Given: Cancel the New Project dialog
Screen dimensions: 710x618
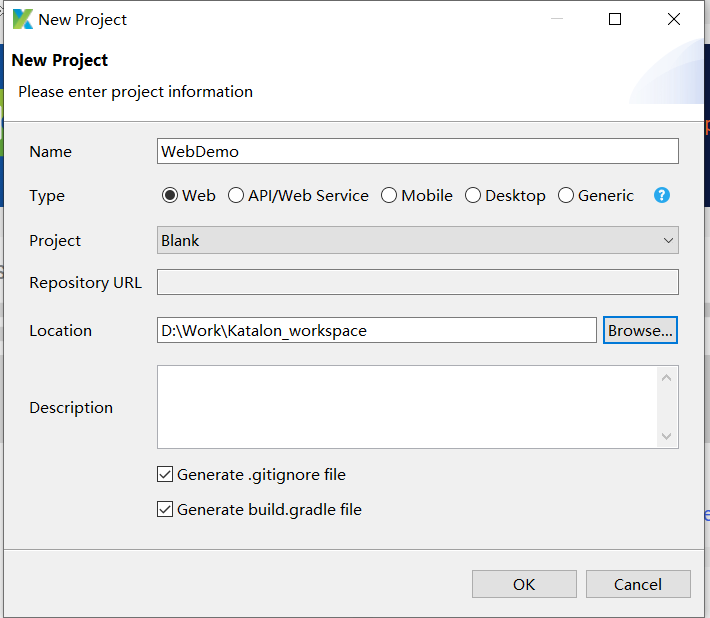Looking at the screenshot, I should [x=638, y=584].
